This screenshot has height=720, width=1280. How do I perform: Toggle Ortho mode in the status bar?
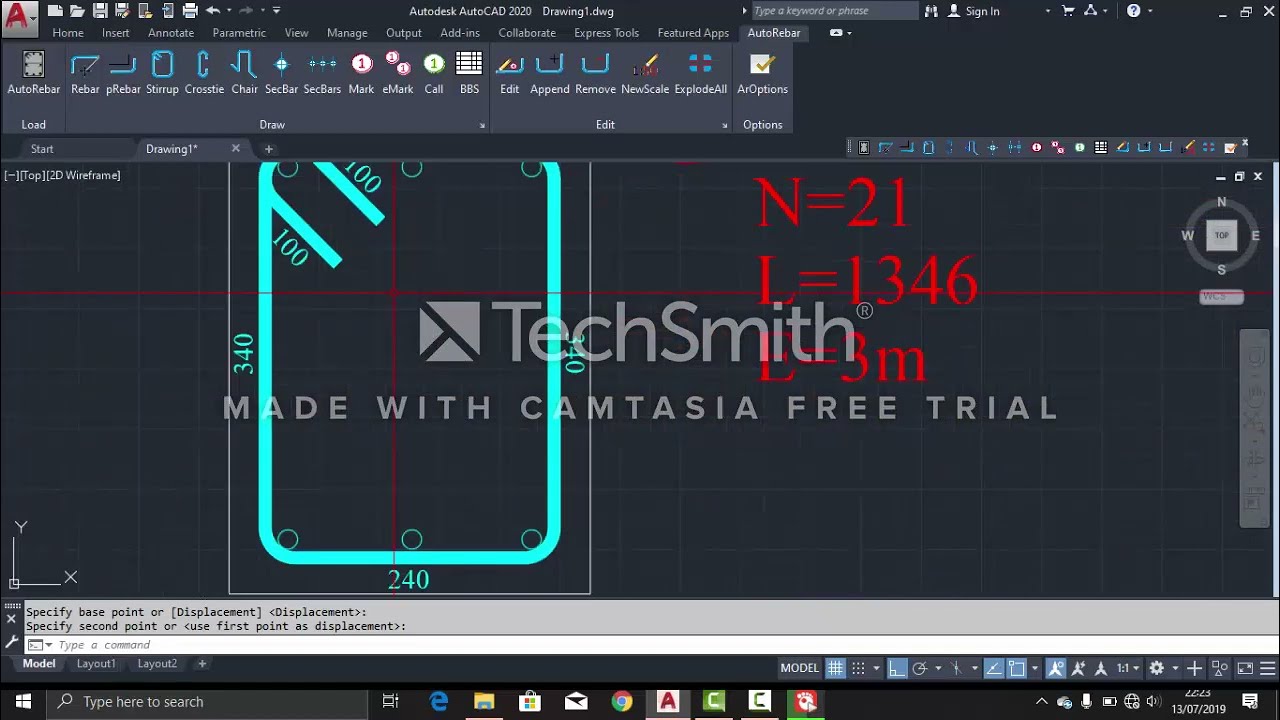coord(897,668)
